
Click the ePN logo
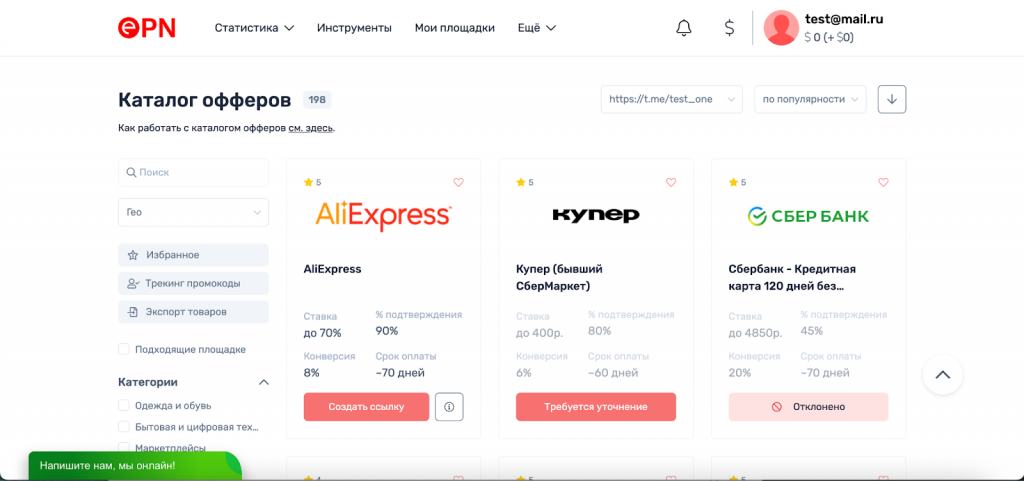coord(146,27)
